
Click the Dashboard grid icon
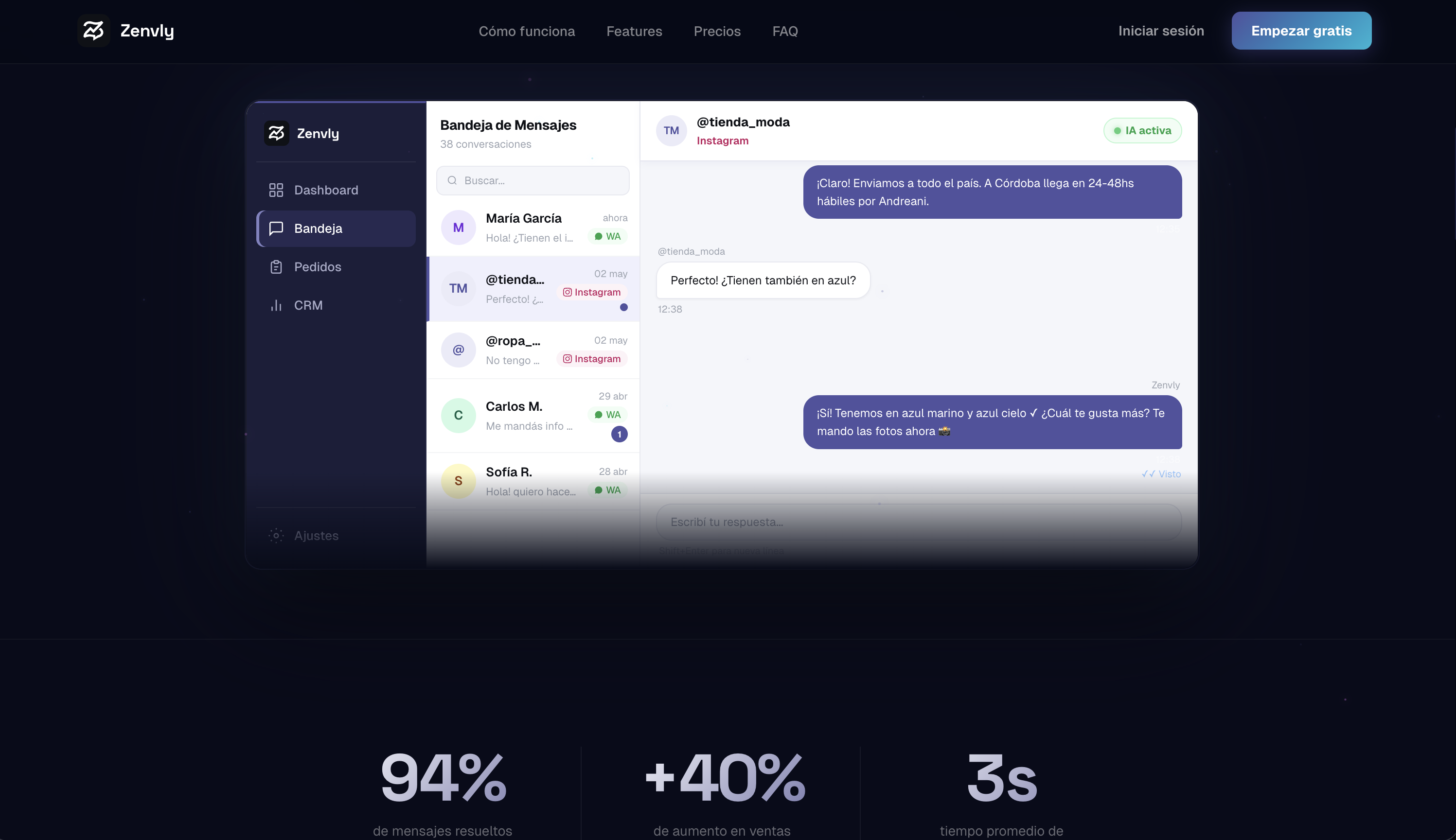pos(276,190)
